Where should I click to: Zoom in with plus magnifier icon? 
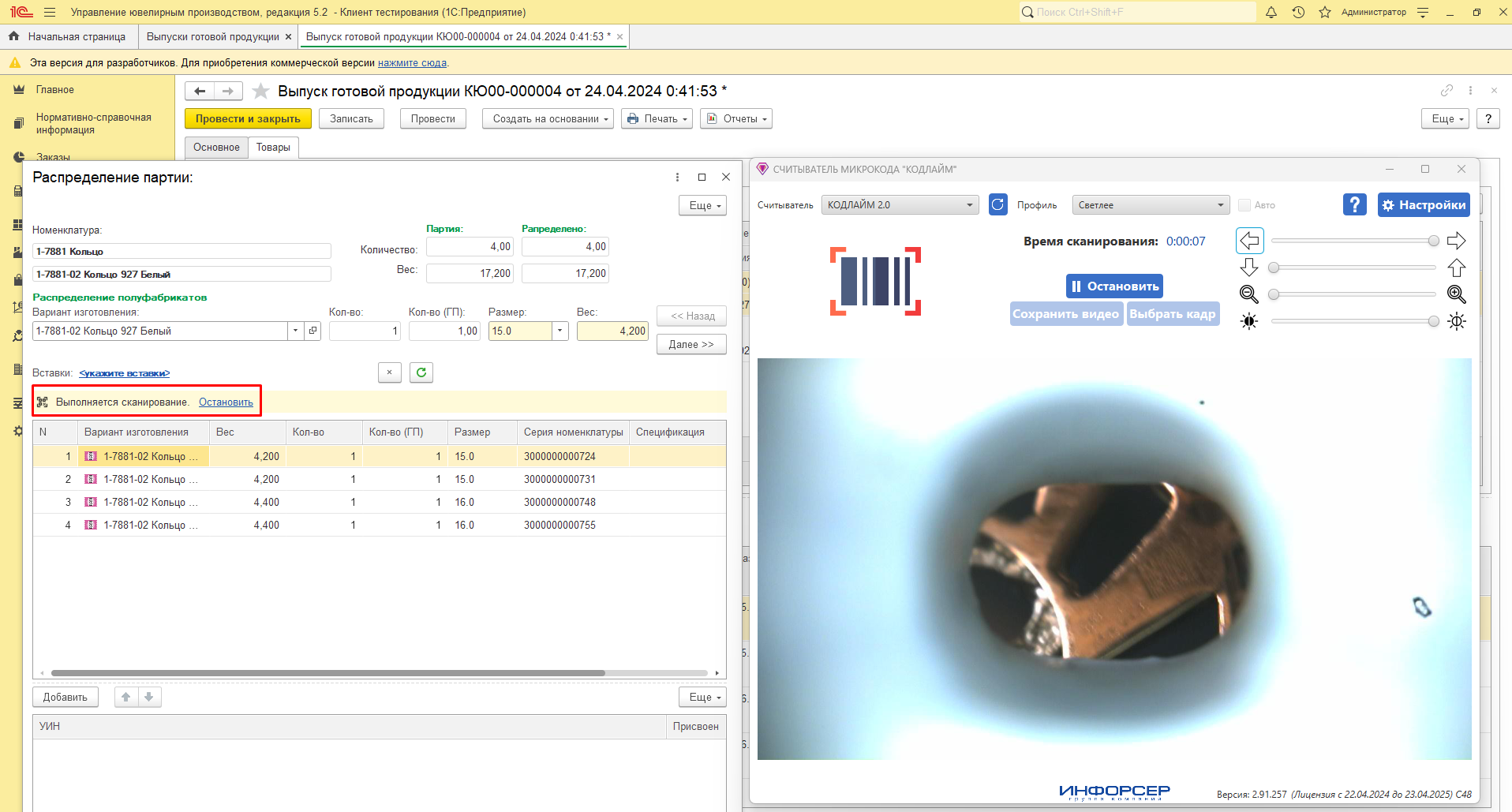click(1457, 294)
